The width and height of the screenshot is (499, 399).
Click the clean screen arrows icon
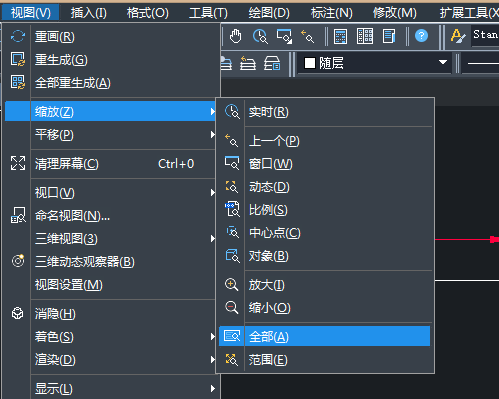point(18,163)
